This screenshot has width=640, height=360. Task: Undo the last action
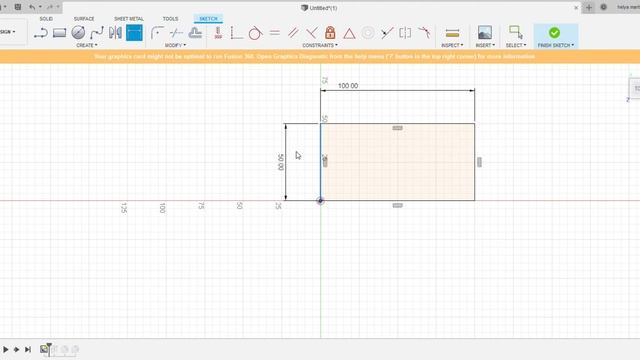coord(32,7)
